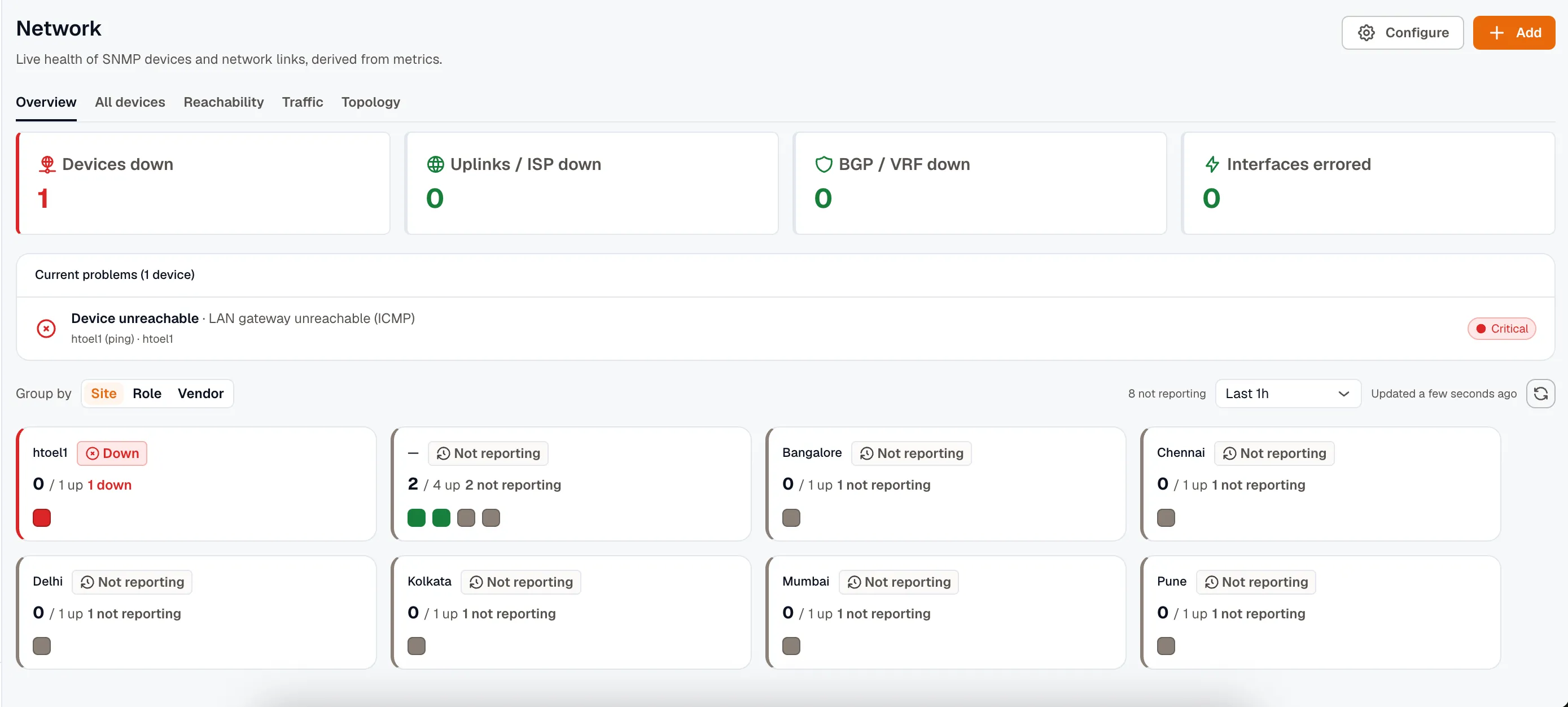Image resolution: width=1568 pixels, height=707 pixels.
Task: Group devices by Site
Action: (103, 394)
